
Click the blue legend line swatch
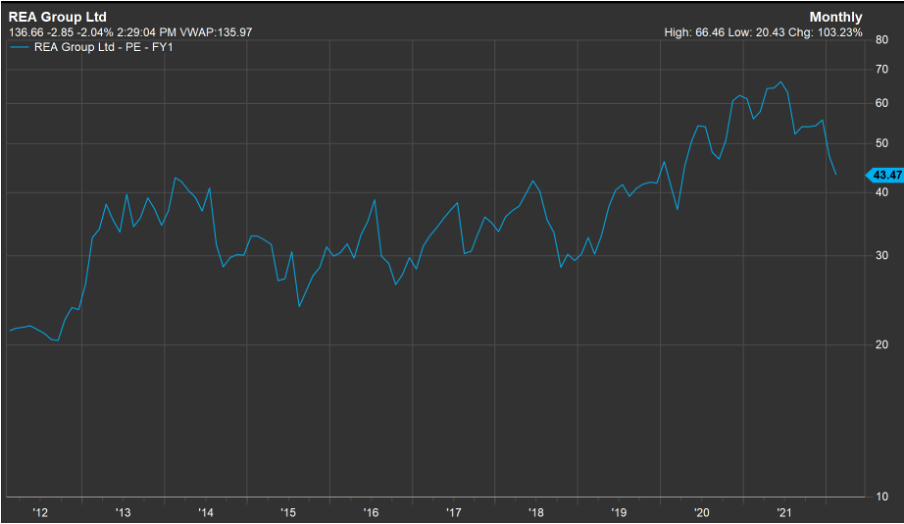21,47
